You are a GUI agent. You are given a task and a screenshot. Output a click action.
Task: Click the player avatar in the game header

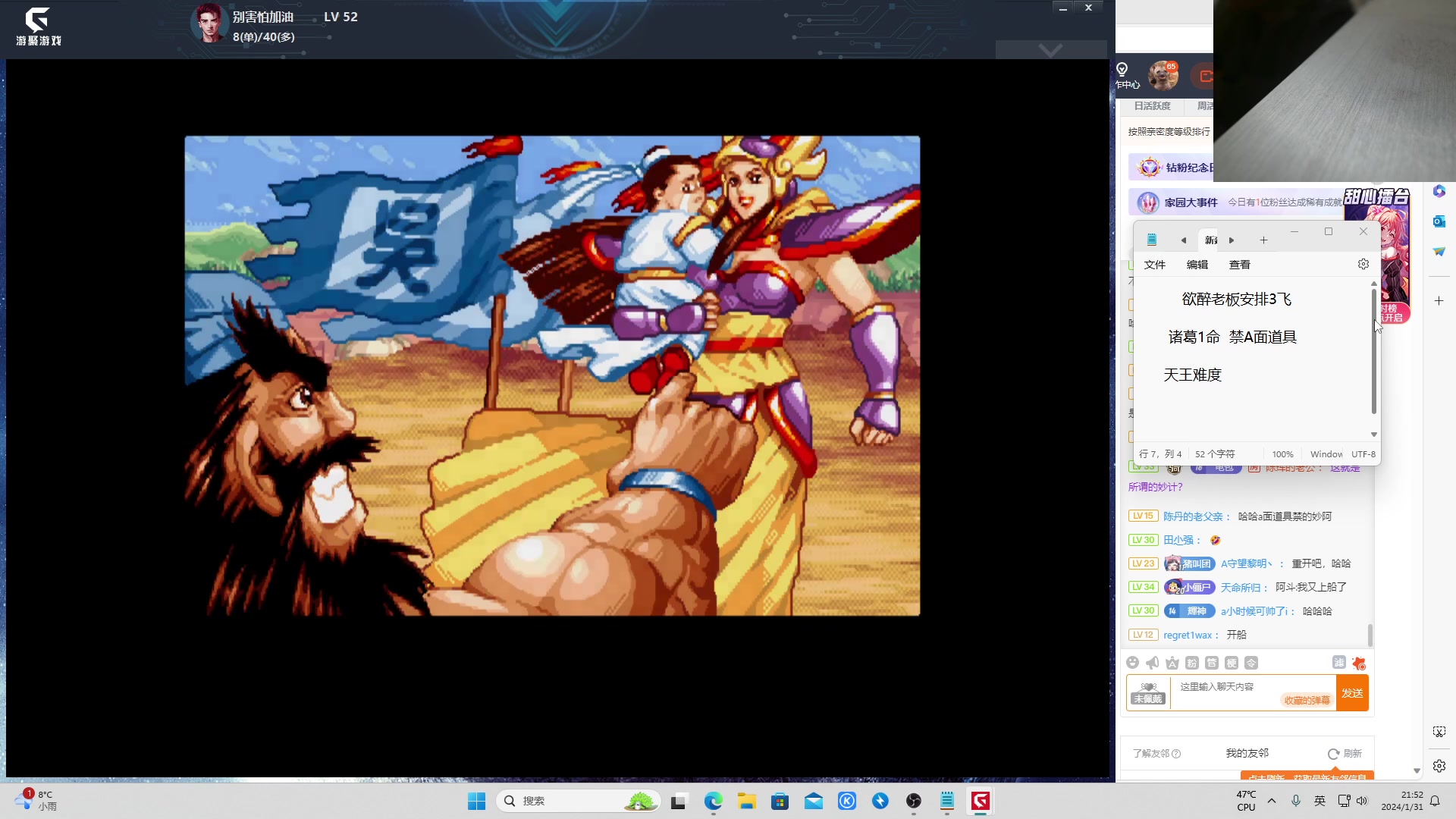(209, 23)
